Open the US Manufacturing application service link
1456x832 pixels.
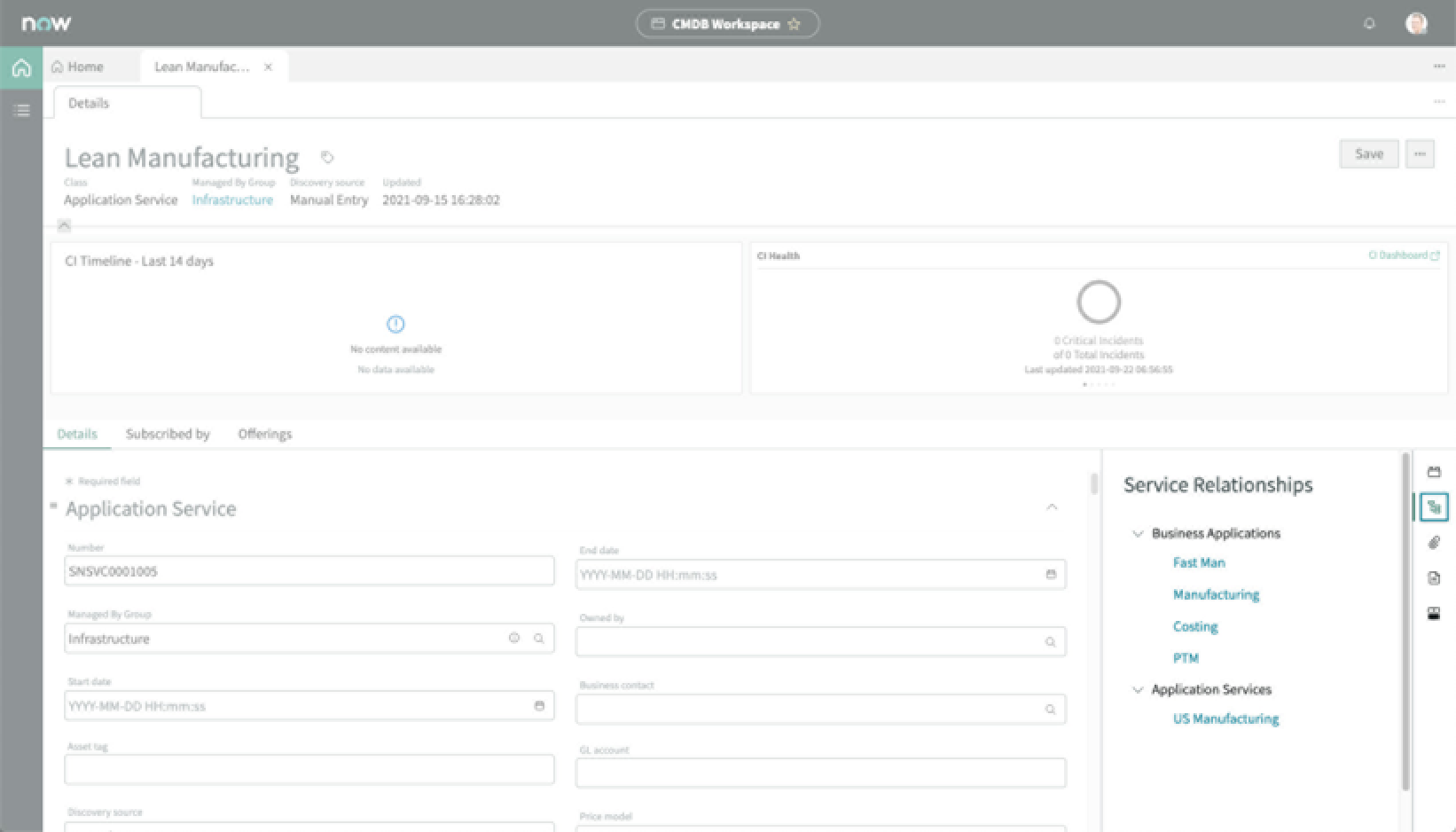coord(1225,718)
